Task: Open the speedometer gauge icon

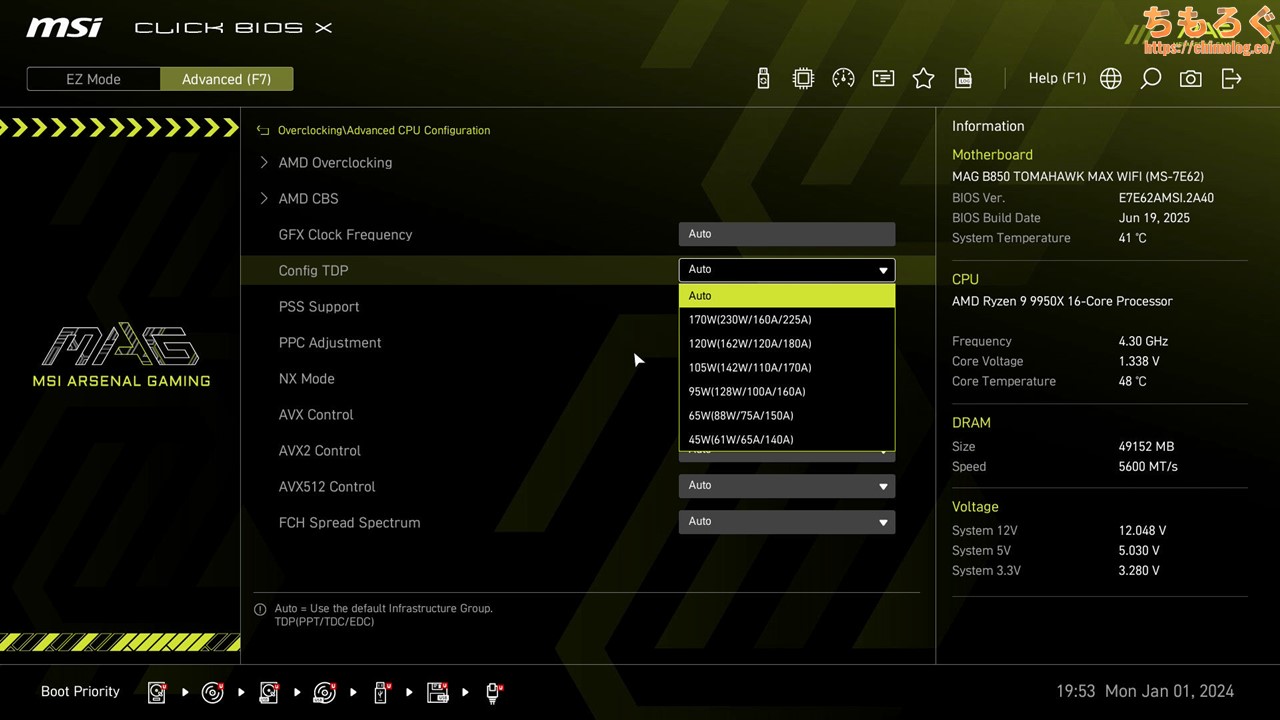Action: pos(843,79)
